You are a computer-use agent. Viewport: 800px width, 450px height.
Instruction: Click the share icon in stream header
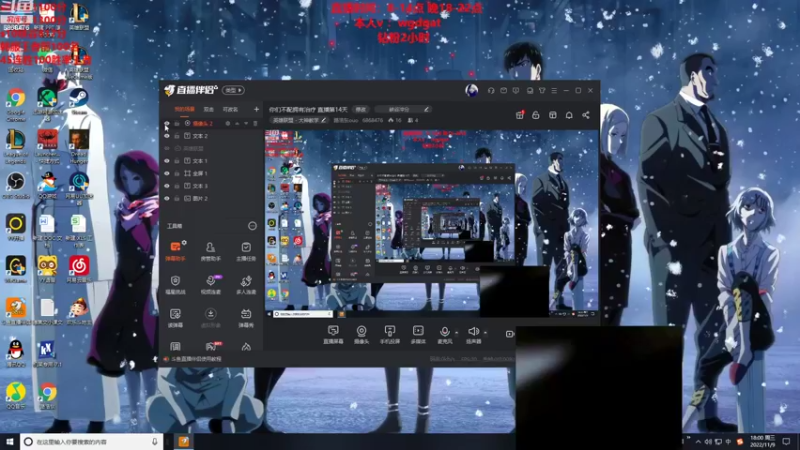pos(586,115)
